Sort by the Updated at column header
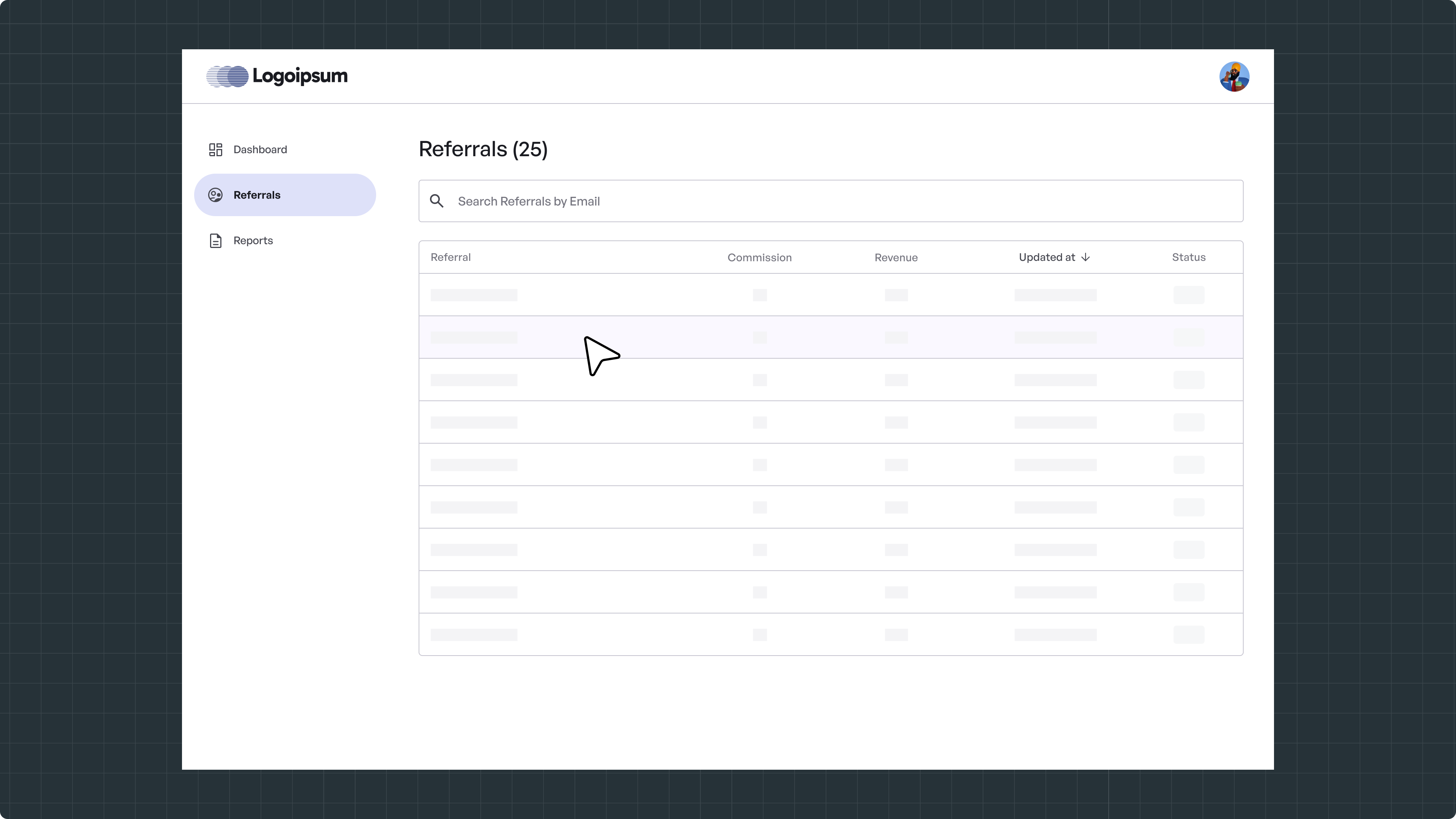This screenshot has height=819, width=1456. (x=1047, y=258)
